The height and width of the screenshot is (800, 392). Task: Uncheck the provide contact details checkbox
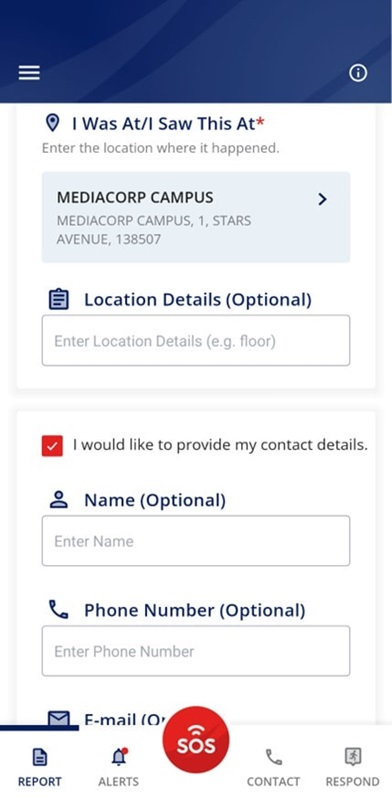click(x=52, y=445)
